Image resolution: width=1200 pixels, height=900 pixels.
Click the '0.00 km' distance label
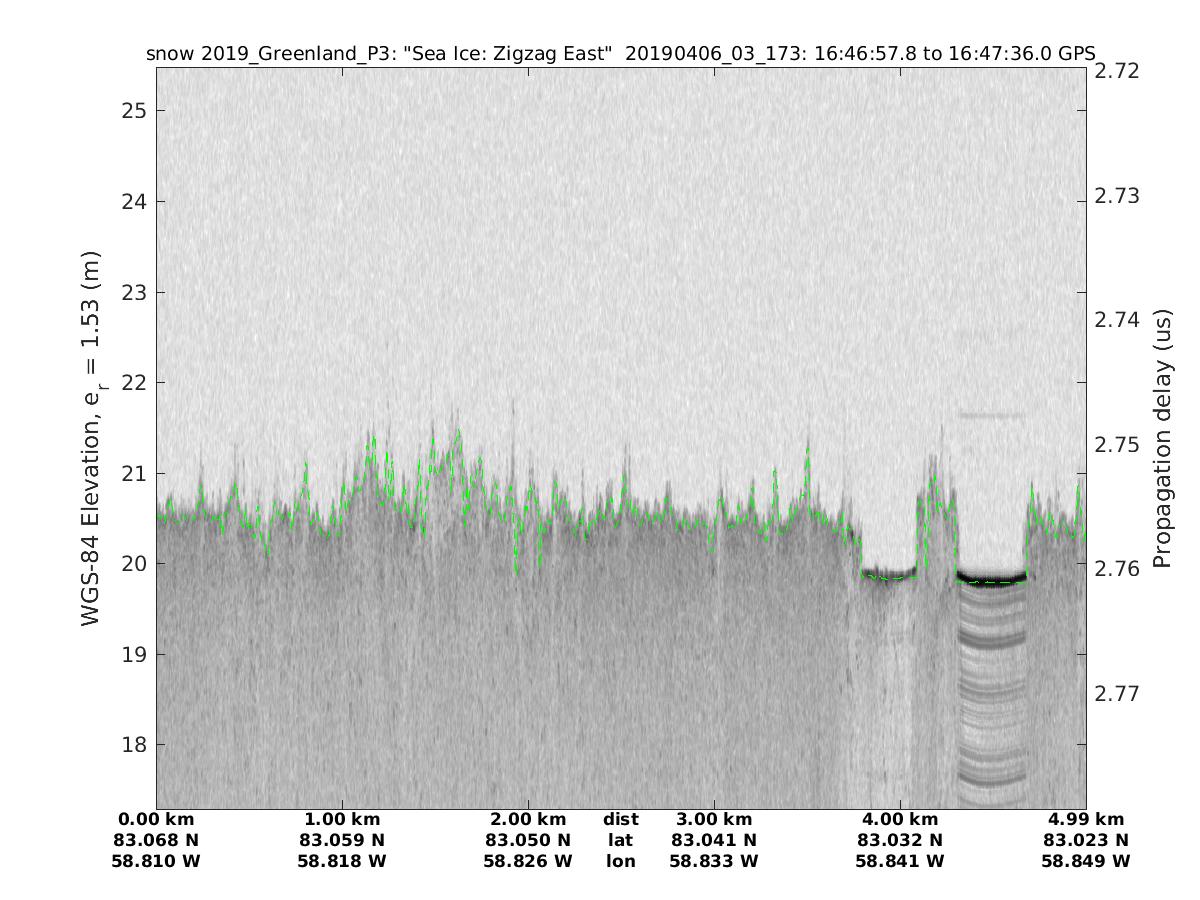click(157, 819)
